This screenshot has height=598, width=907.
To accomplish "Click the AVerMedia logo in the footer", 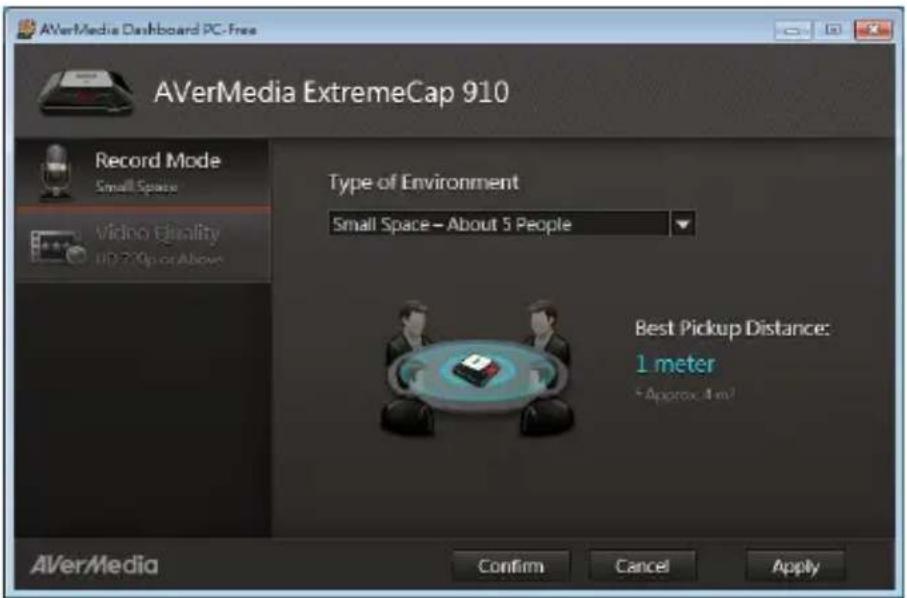I will click(x=94, y=565).
